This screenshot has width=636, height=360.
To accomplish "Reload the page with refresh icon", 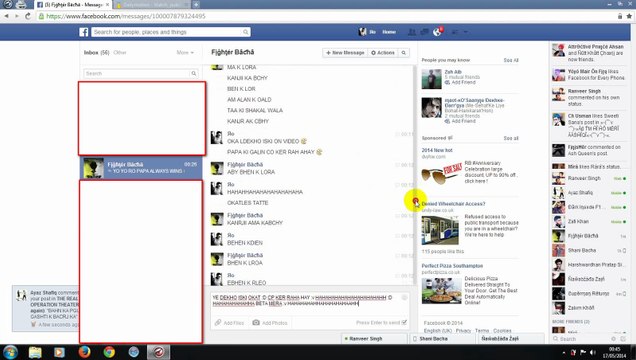I will coord(28,16).
